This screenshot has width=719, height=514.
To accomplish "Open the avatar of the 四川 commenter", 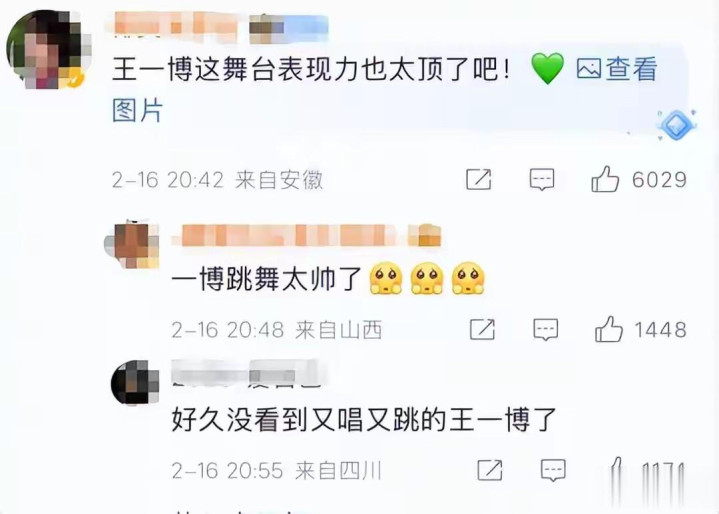I will click(x=135, y=383).
